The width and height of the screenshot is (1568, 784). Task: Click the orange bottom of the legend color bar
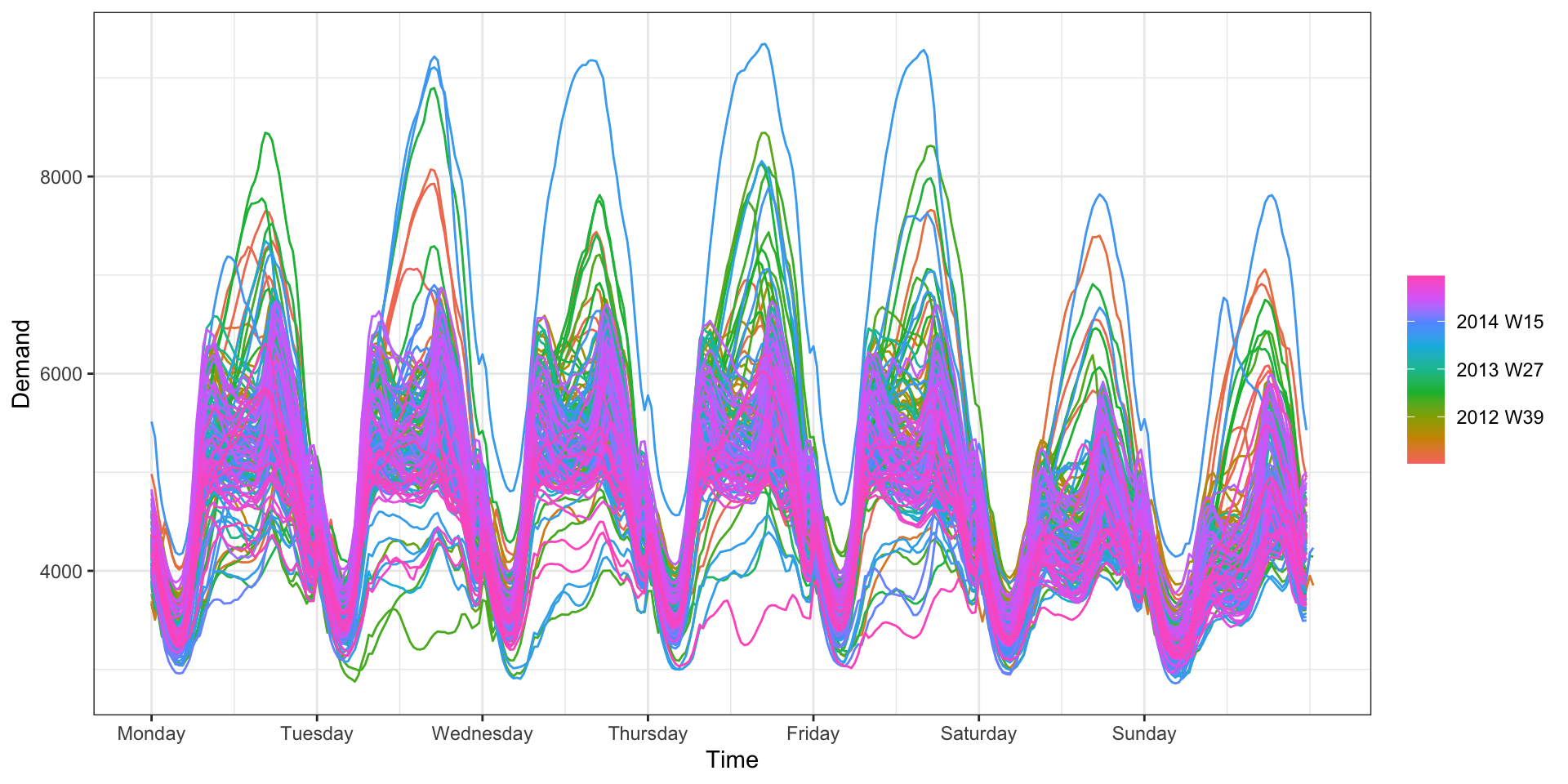pyautogui.click(x=1425, y=456)
